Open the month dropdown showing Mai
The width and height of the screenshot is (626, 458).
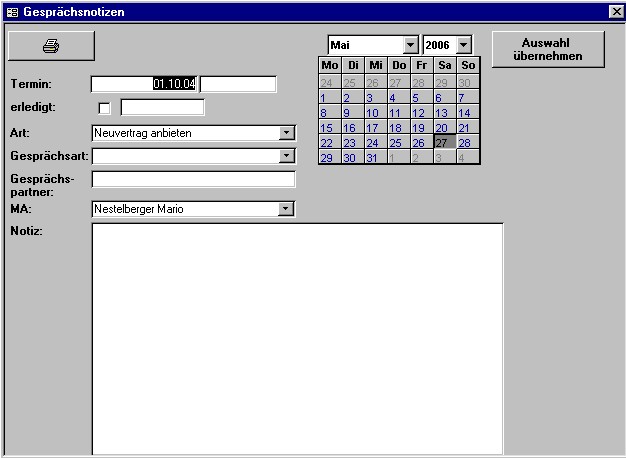410,46
